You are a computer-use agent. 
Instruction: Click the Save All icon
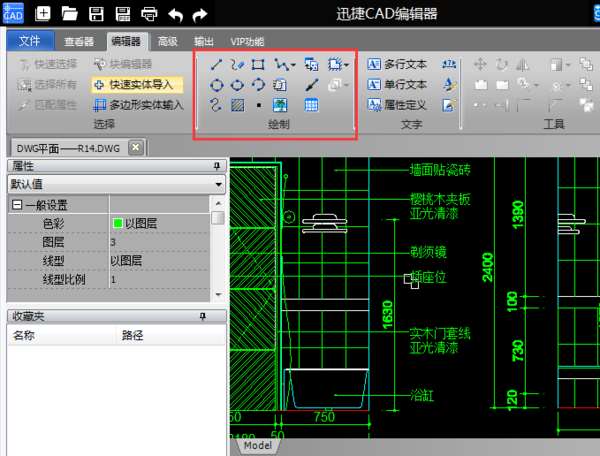coord(122,14)
